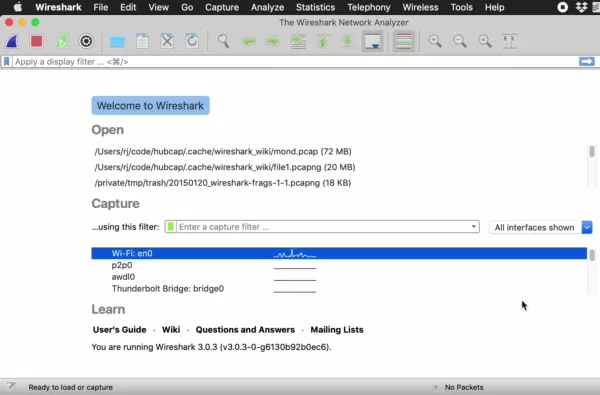
Task: Reload capture file toolbar icon
Action: pyautogui.click(x=192, y=41)
